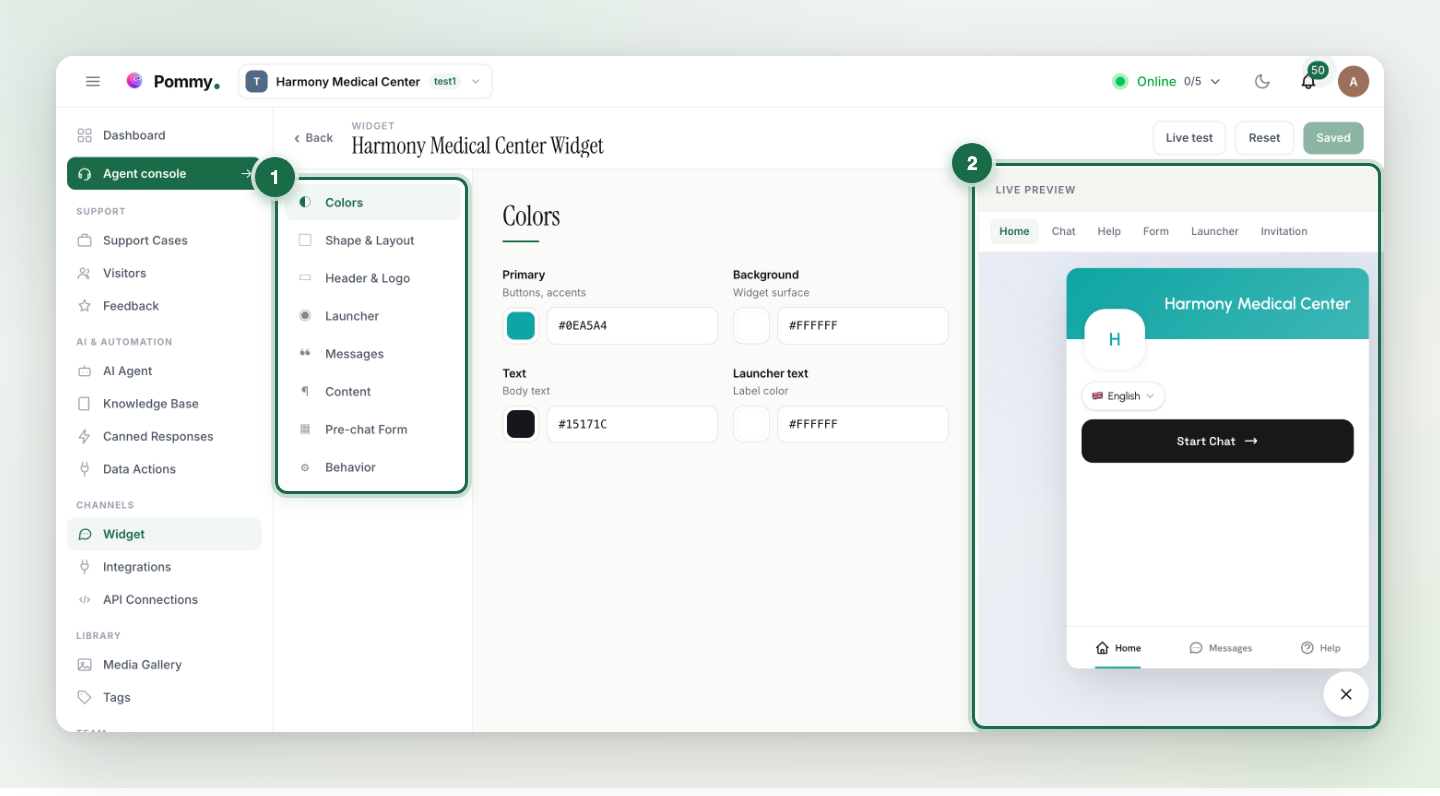Open the English language dropdown in preview
This screenshot has width=1440, height=796.
[x=1123, y=396]
